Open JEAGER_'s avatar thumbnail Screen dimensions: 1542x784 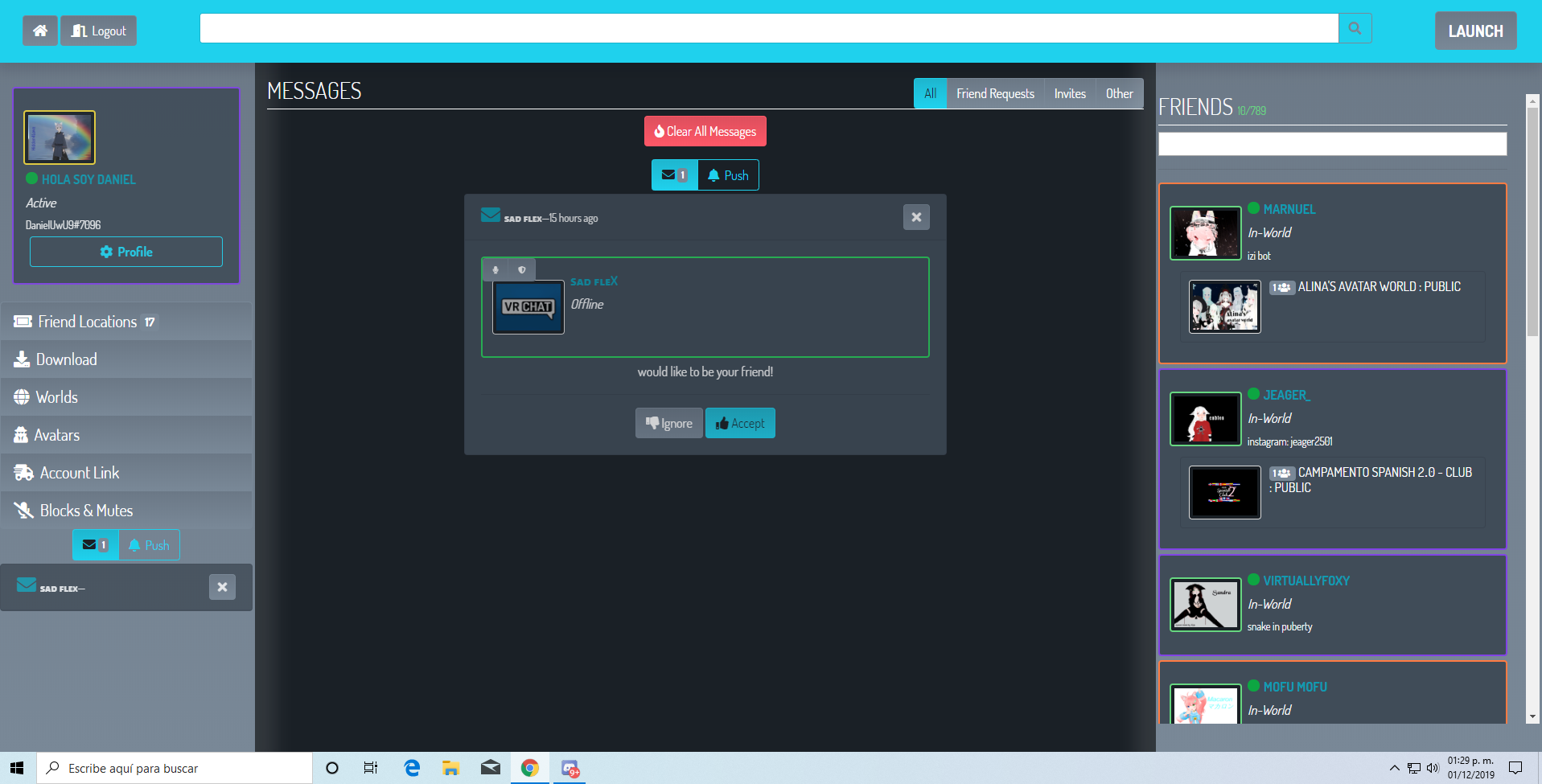pos(1206,419)
